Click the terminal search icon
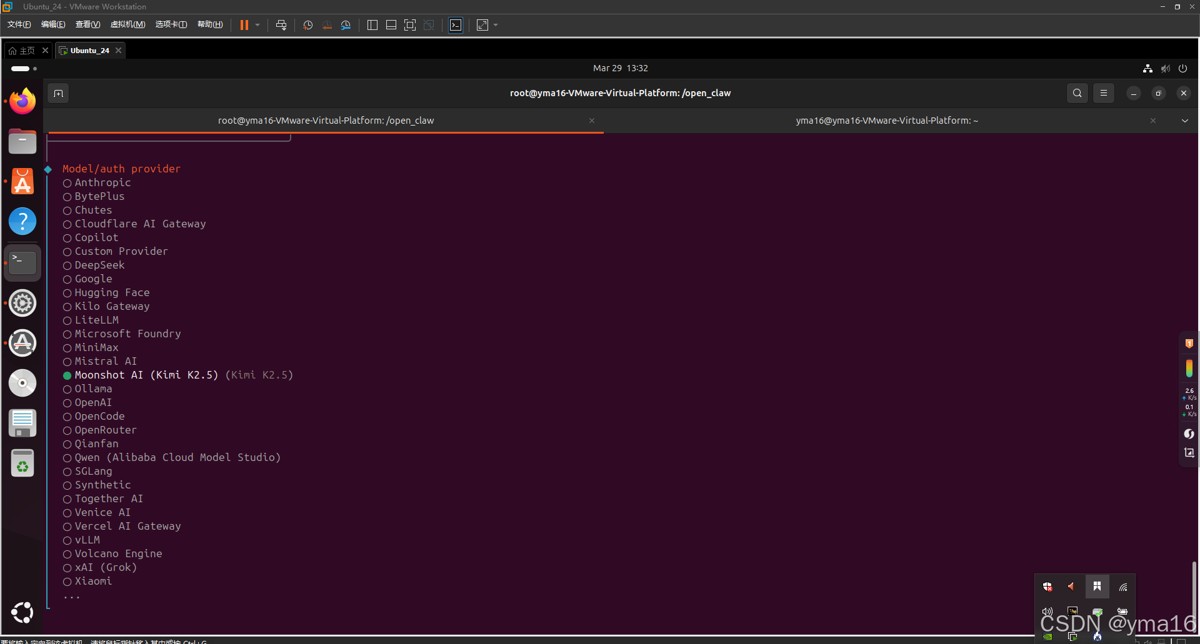Viewport: 1200px width, 644px height. click(x=1077, y=93)
